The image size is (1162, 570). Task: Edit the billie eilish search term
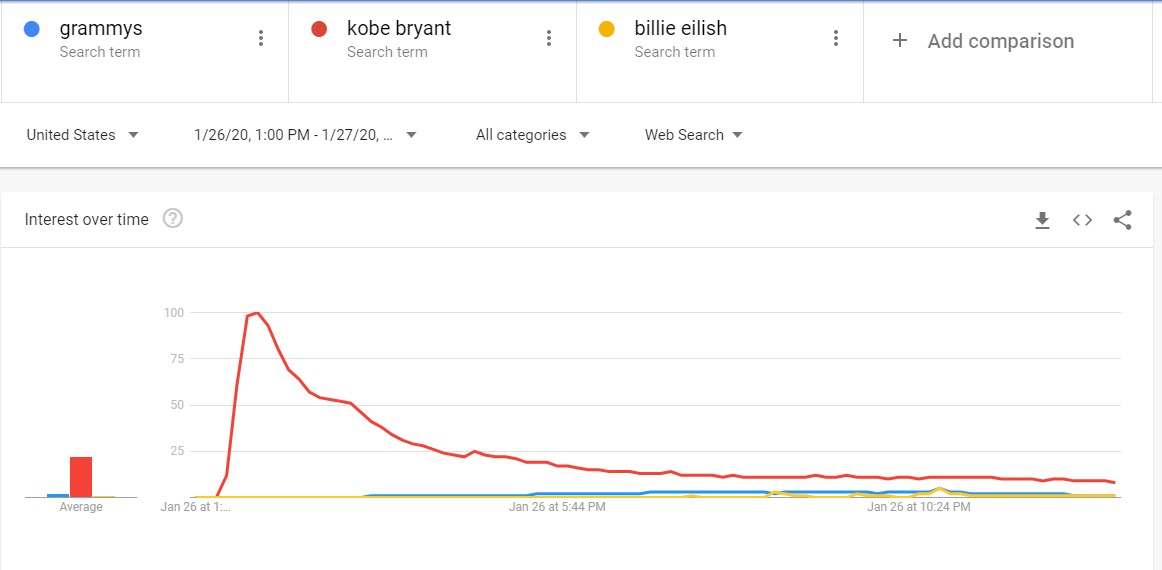pyautogui.click(x=680, y=29)
